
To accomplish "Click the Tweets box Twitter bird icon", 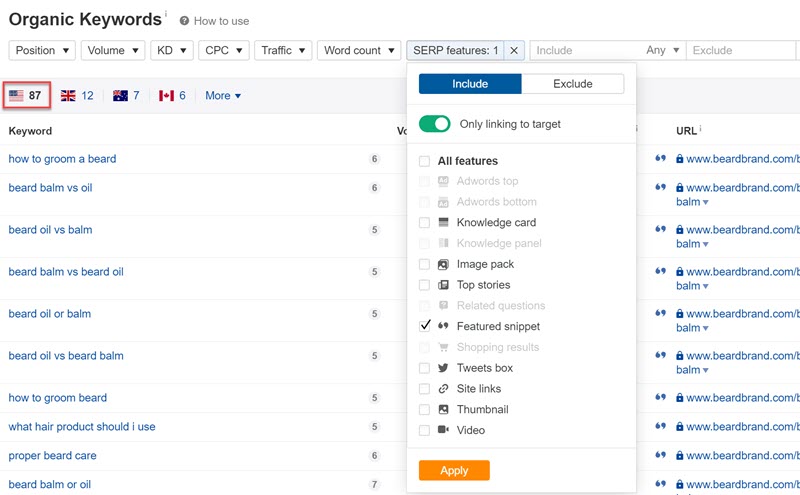I will coord(443,368).
